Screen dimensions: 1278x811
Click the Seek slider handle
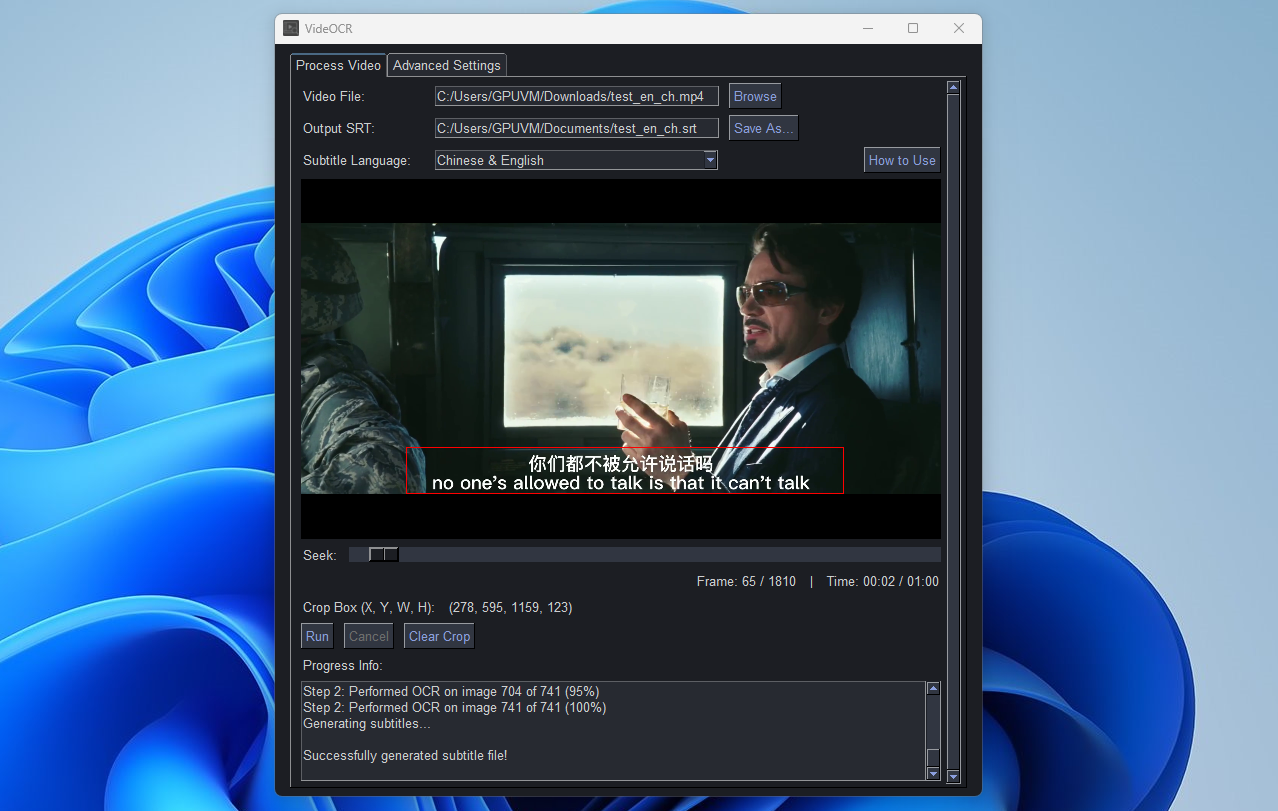pyautogui.click(x=383, y=555)
